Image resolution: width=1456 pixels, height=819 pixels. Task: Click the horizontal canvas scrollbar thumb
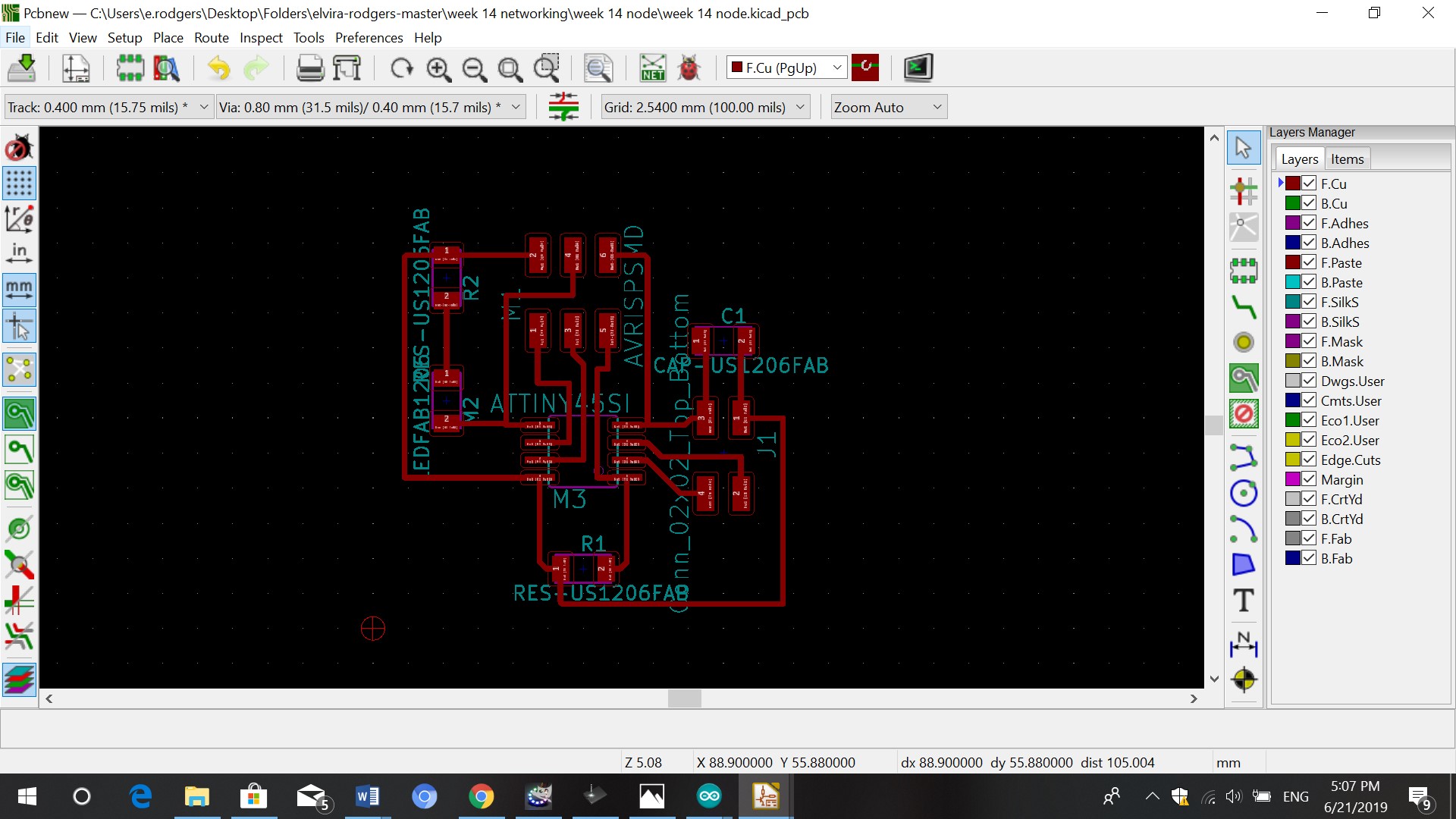684,698
